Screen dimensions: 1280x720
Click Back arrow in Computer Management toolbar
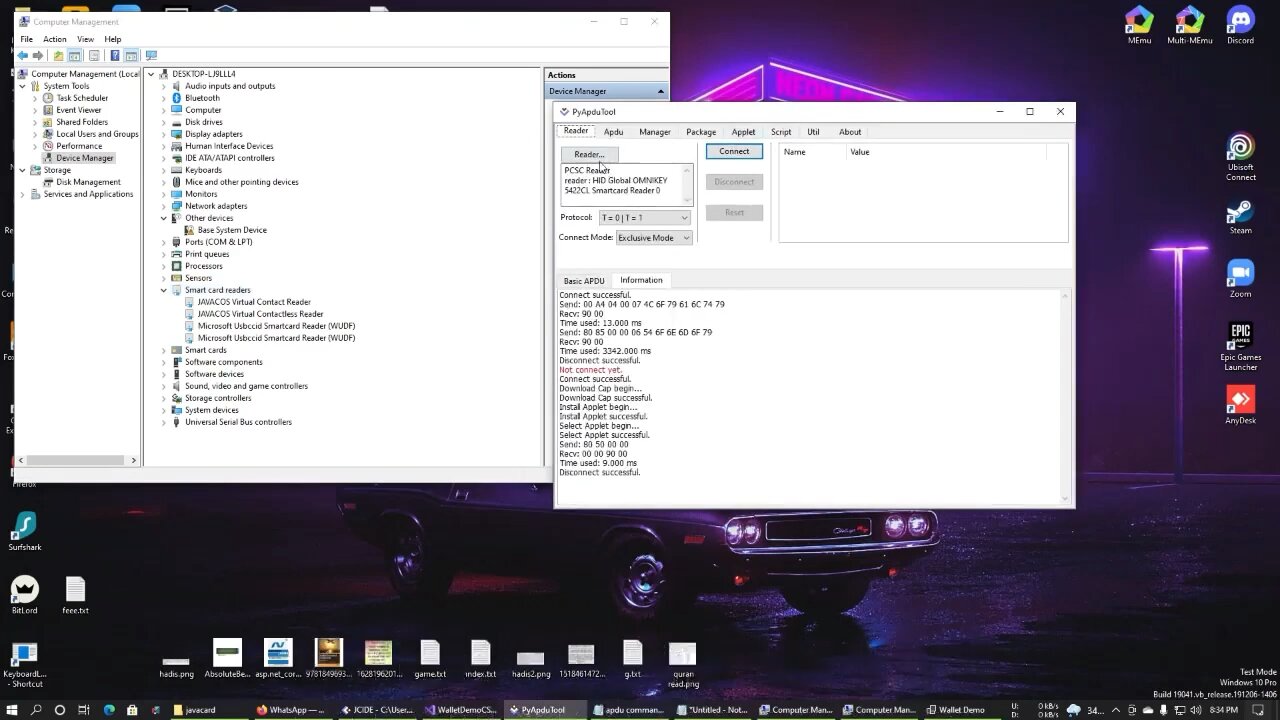[22, 56]
